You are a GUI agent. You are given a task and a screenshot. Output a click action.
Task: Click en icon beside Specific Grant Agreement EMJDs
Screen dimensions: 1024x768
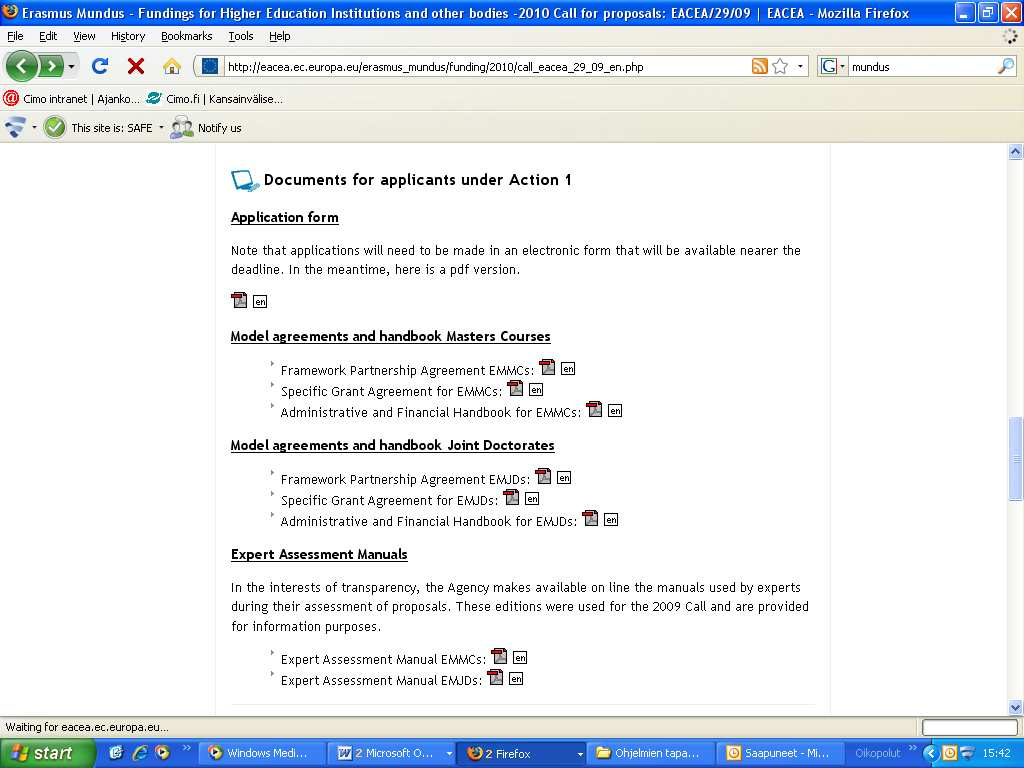(x=532, y=498)
